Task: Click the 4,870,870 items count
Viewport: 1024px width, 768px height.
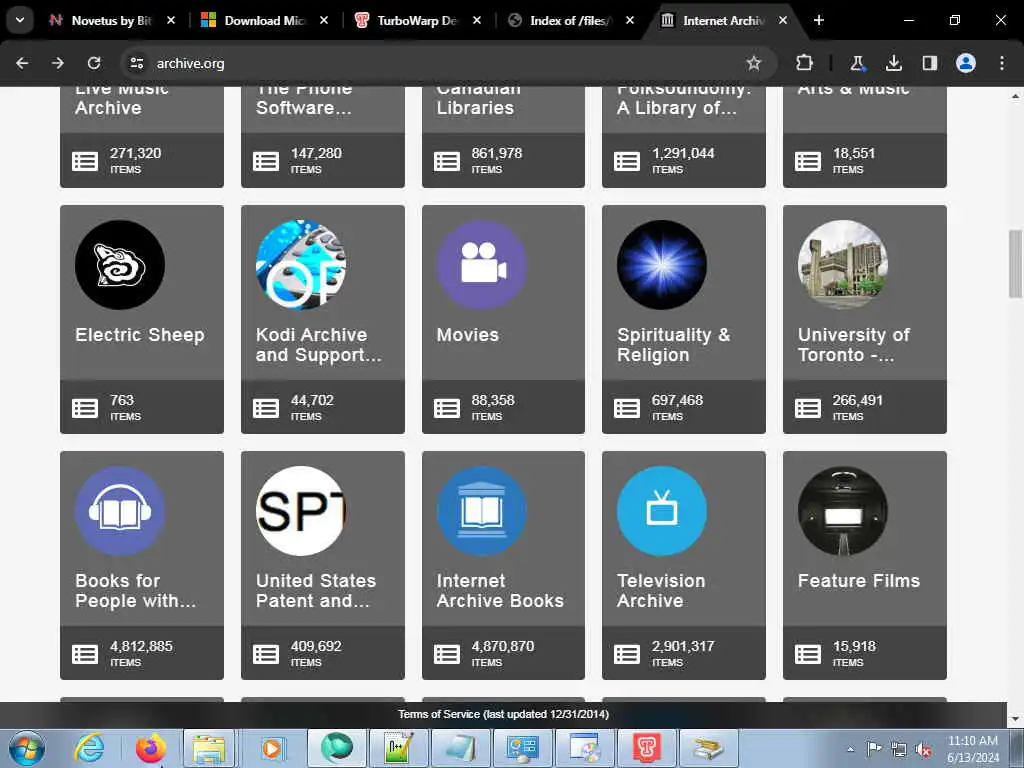Action: click(x=503, y=653)
